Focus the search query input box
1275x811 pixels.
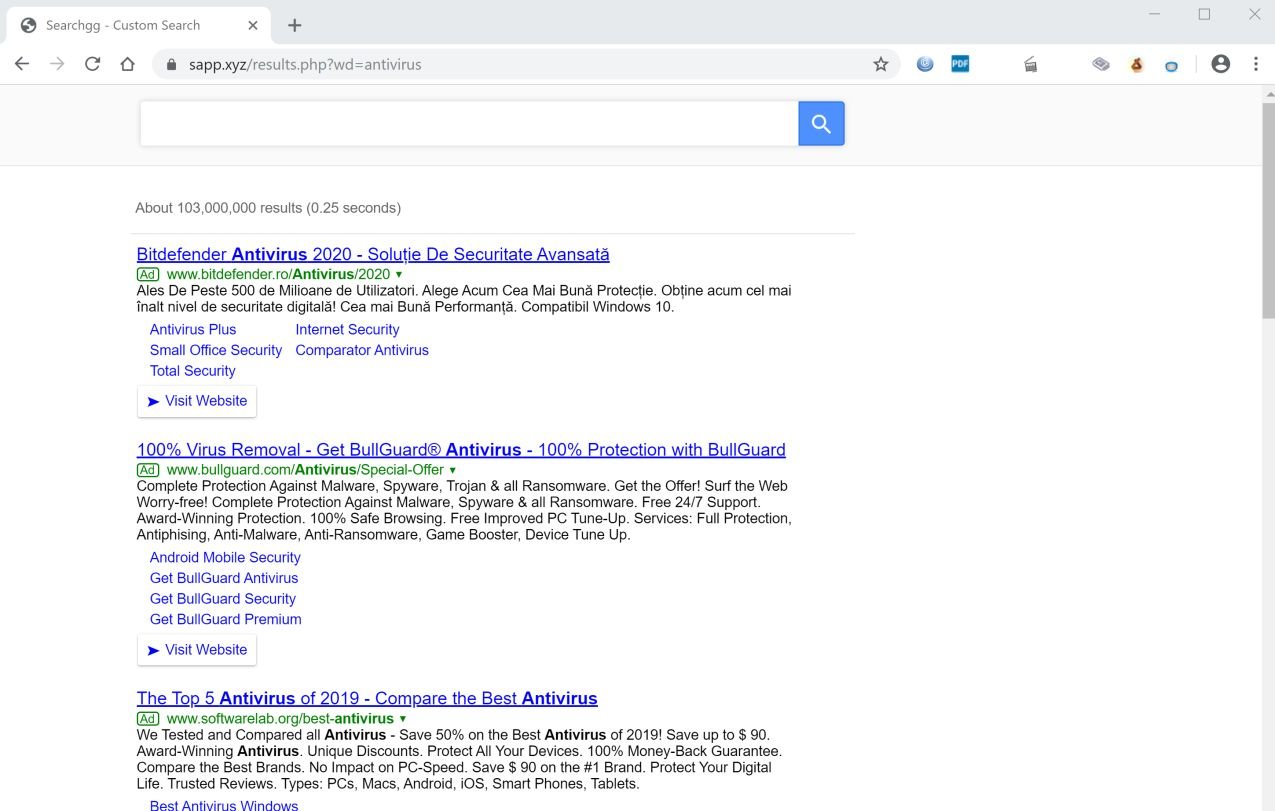(469, 123)
